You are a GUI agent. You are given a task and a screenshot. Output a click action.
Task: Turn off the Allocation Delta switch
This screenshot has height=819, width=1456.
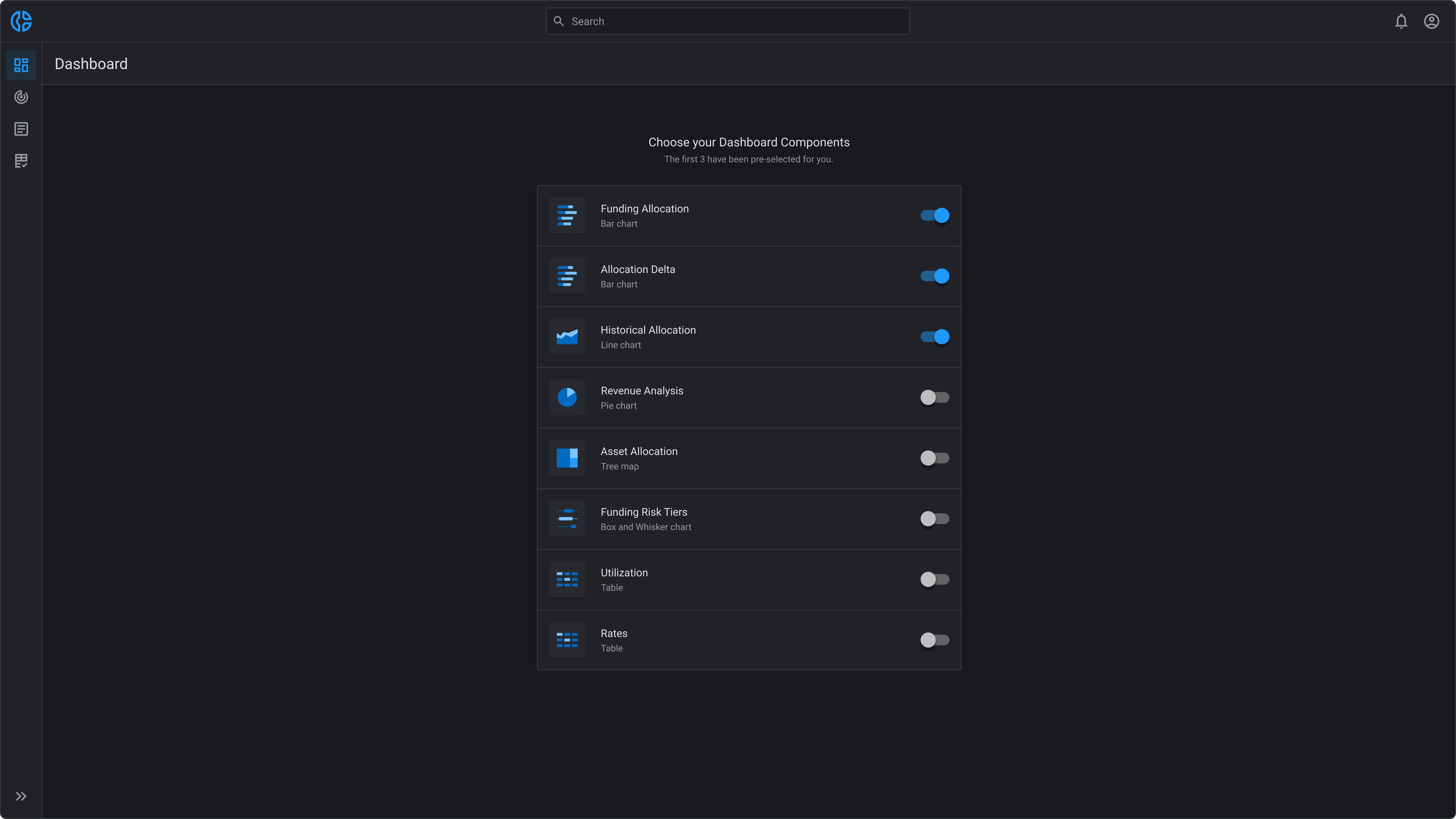935,276
